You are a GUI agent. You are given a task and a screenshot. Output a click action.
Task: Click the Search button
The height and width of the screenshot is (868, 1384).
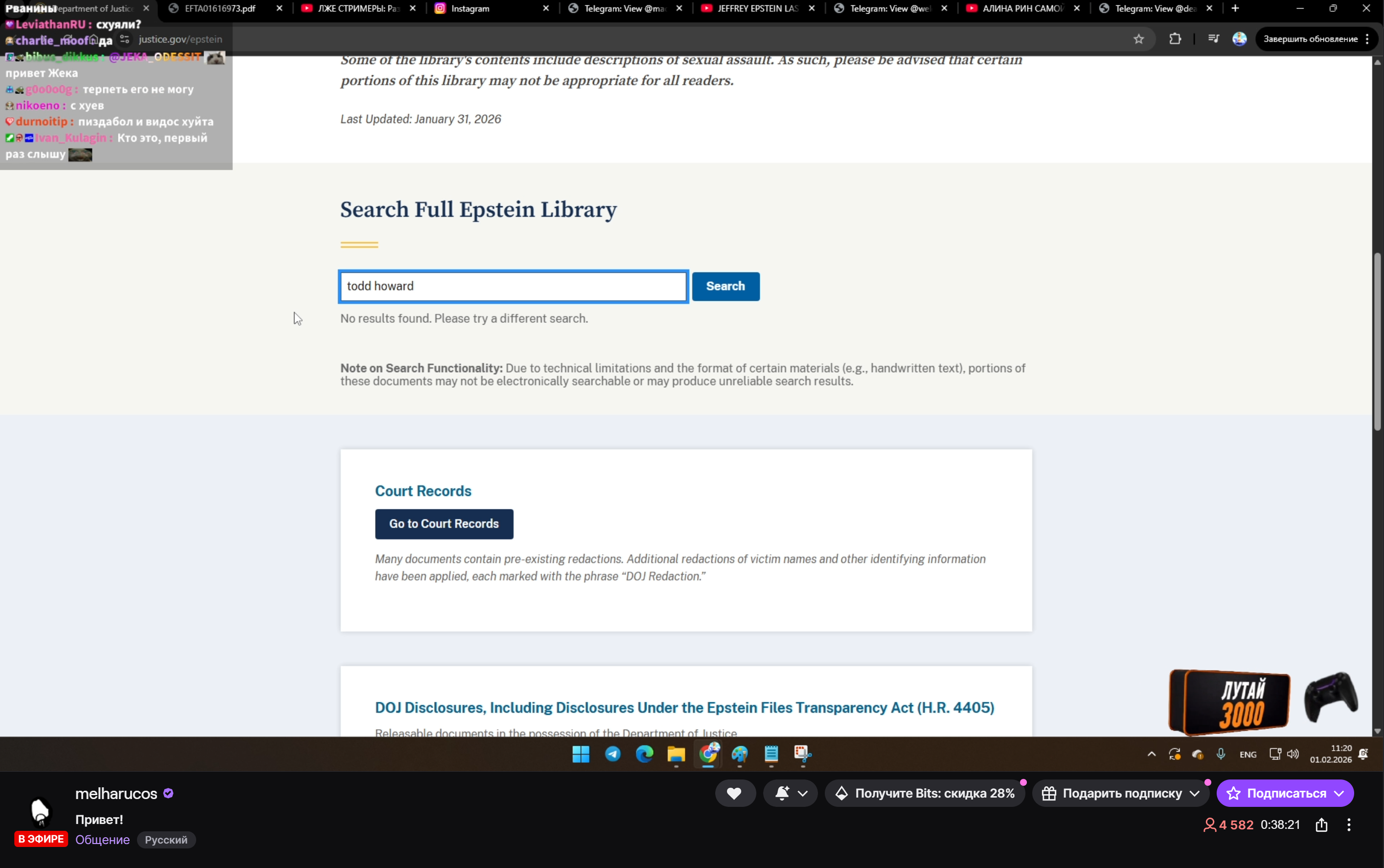[x=726, y=287]
